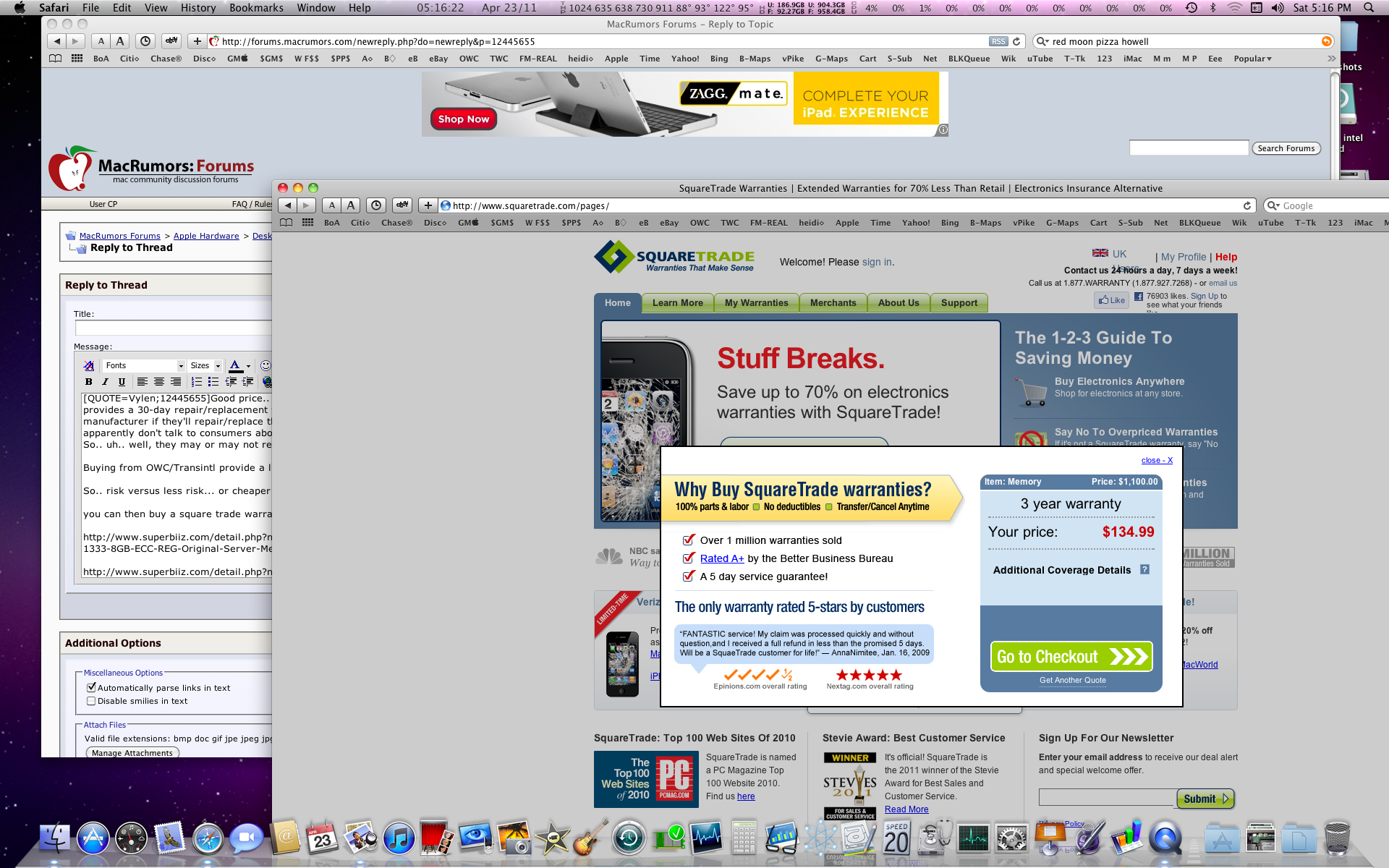Toggle Disable smilies in text checkbox

(91, 701)
